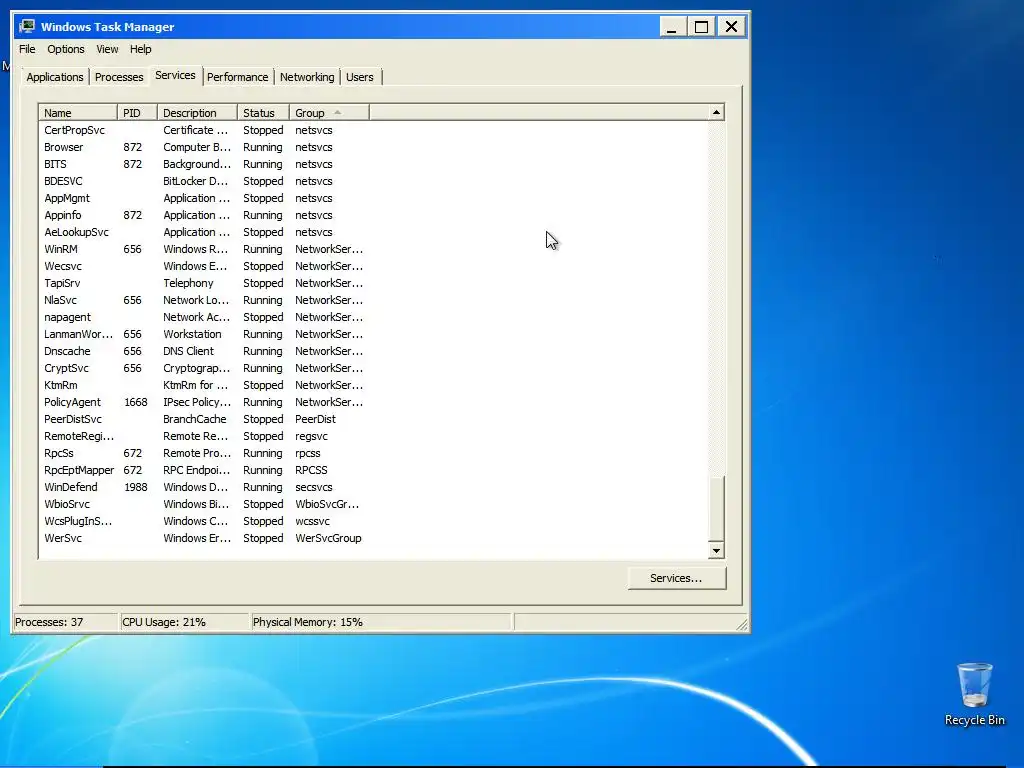This screenshot has width=1024, height=768.
Task: Open the View menu
Action: click(x=107, y=49)
